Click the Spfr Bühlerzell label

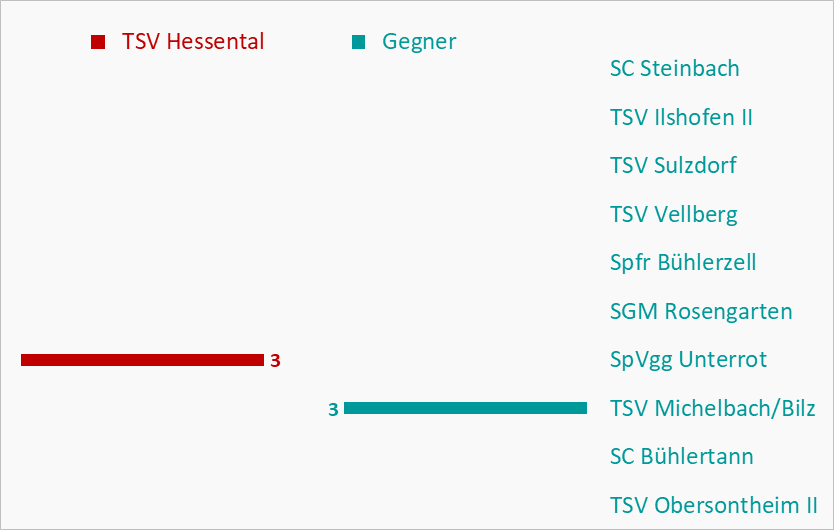click(683, 262)
